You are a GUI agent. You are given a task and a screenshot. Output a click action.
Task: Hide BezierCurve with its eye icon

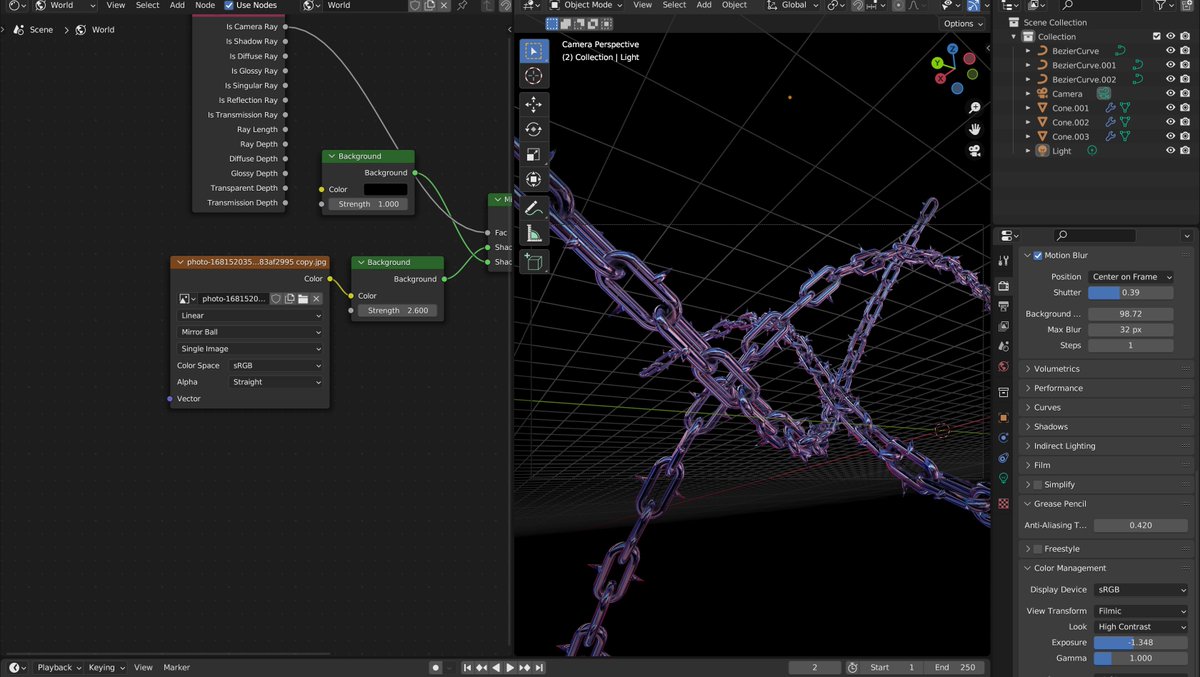[x=1170, y=51]
